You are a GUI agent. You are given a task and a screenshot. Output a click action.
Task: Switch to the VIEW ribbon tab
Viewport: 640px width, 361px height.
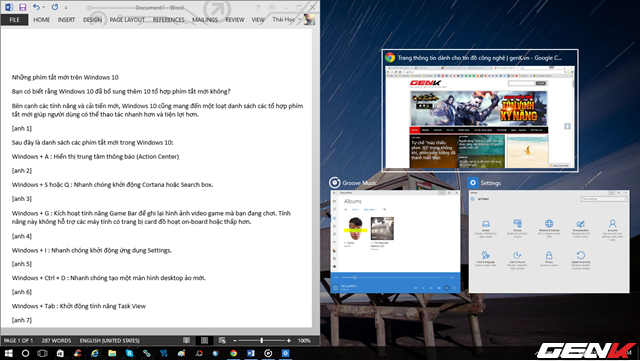pos(258,20)
